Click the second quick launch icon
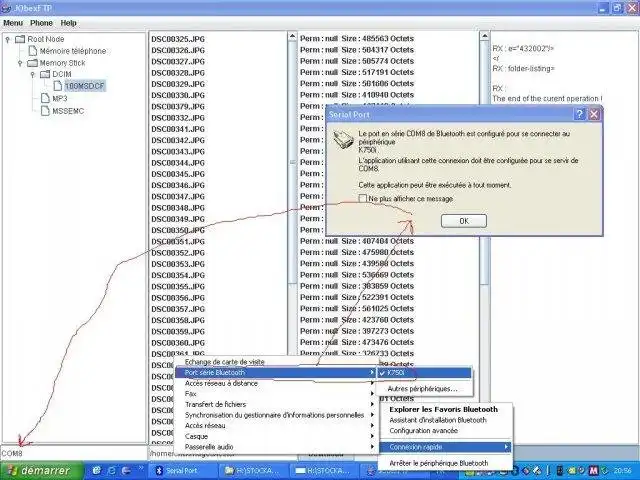Viewport: 640px width, 480px height. point(111,471)
